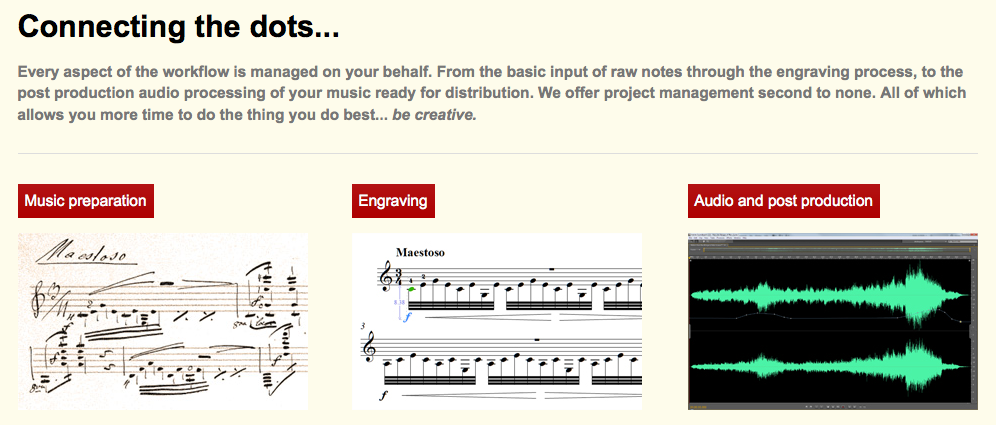Click the overview navigator bar above the waveform
Viewport: 996px width, 425px height.
(837, 250)
